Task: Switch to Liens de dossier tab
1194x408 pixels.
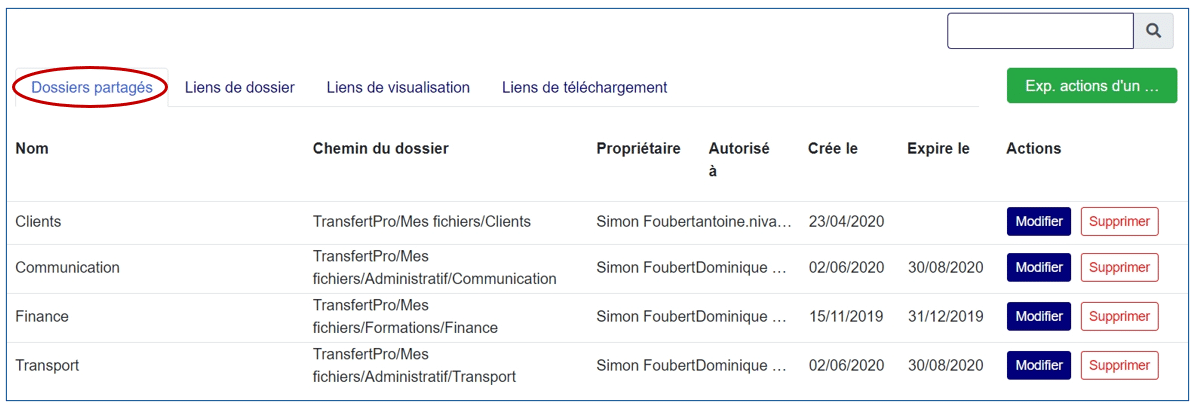Action: pos(240,87)
